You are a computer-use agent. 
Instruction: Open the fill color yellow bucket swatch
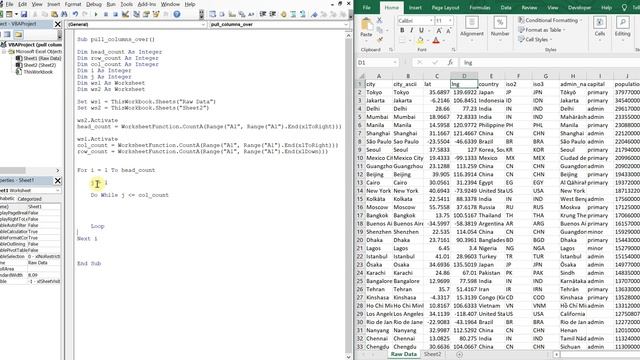click(x=420, y=40)
